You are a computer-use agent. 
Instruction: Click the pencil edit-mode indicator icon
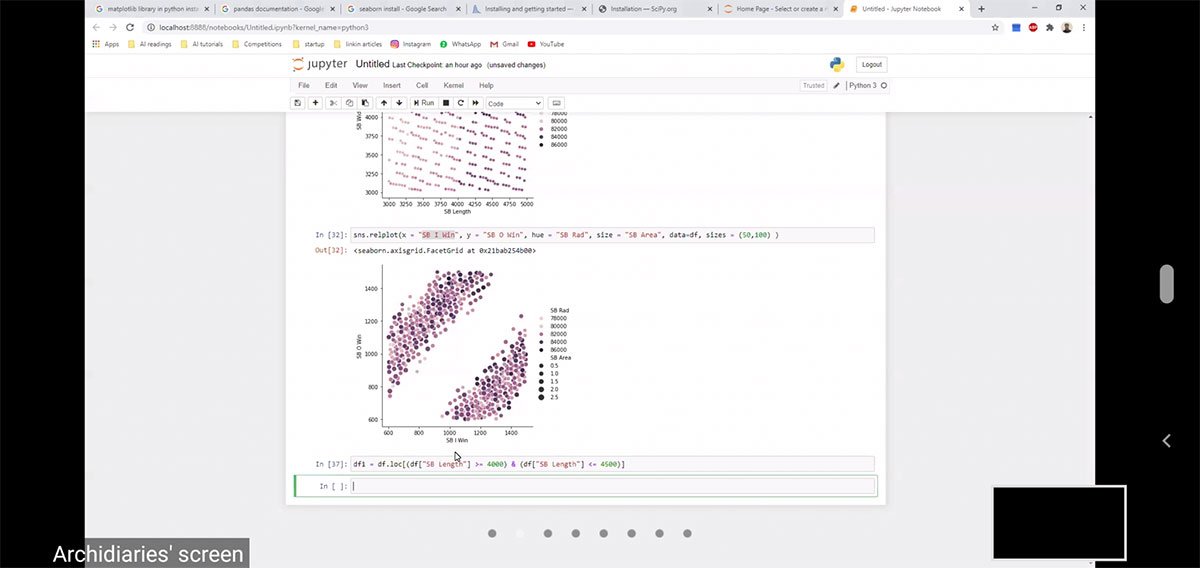[x=837, y=86]
